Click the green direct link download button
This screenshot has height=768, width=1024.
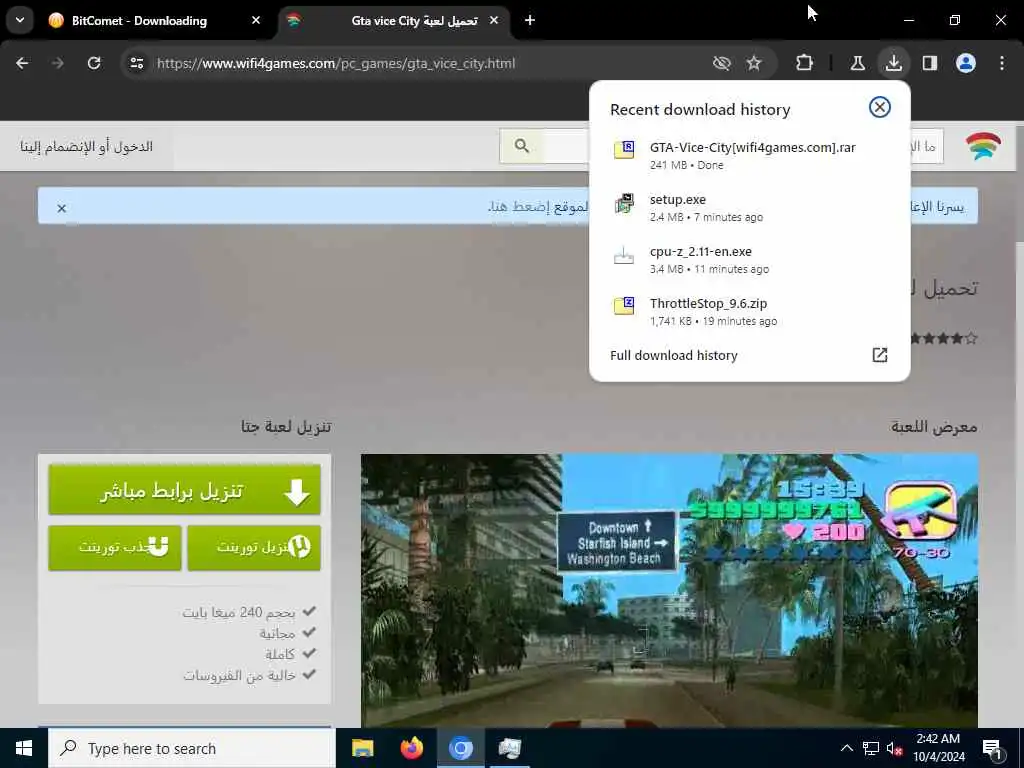point(184,490)
